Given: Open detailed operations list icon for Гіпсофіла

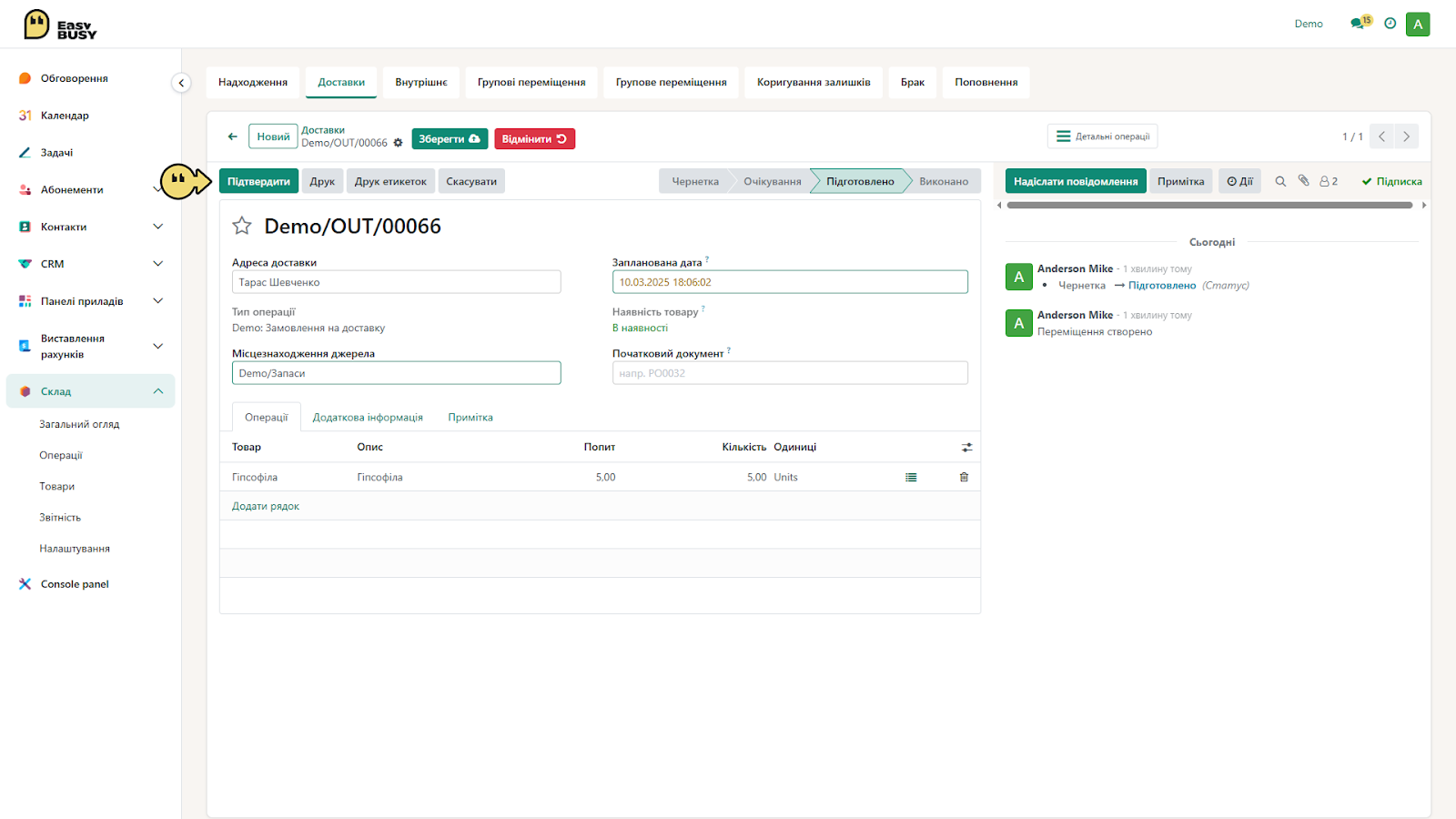Looking at the screenshot, I should 911,477.
